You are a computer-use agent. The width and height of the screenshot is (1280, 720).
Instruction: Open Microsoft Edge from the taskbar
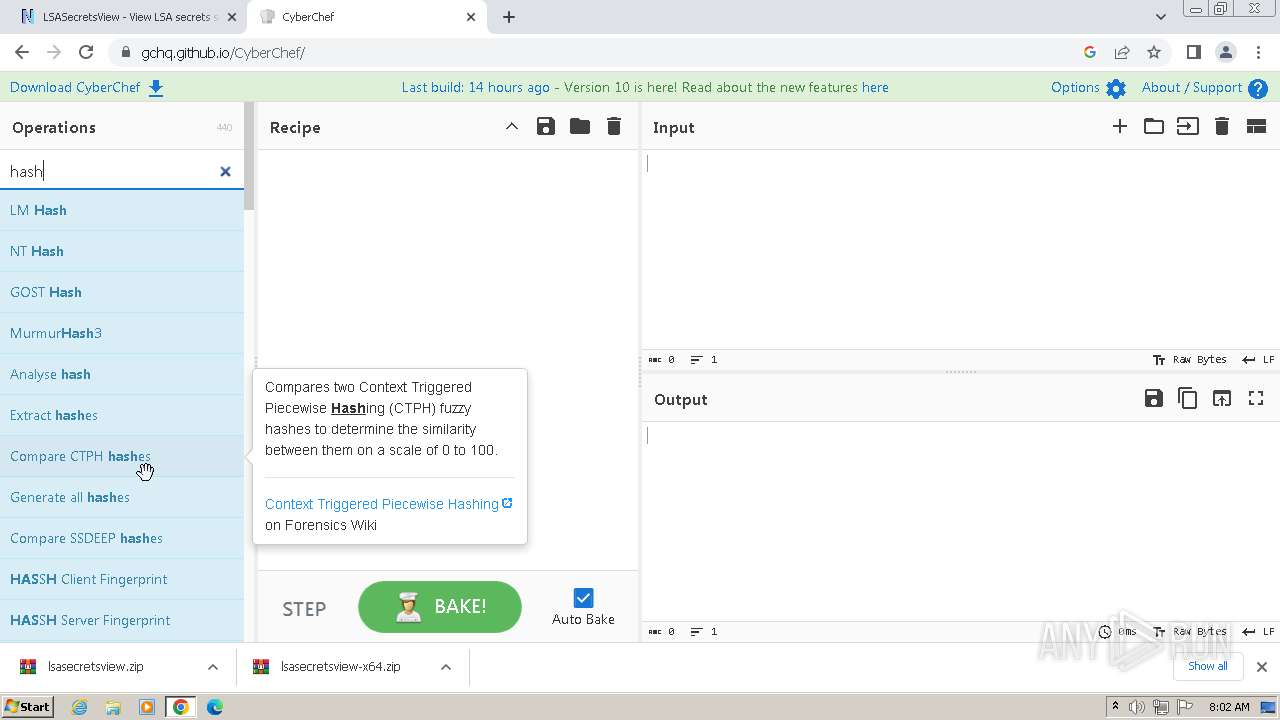(x=215, y=707)
